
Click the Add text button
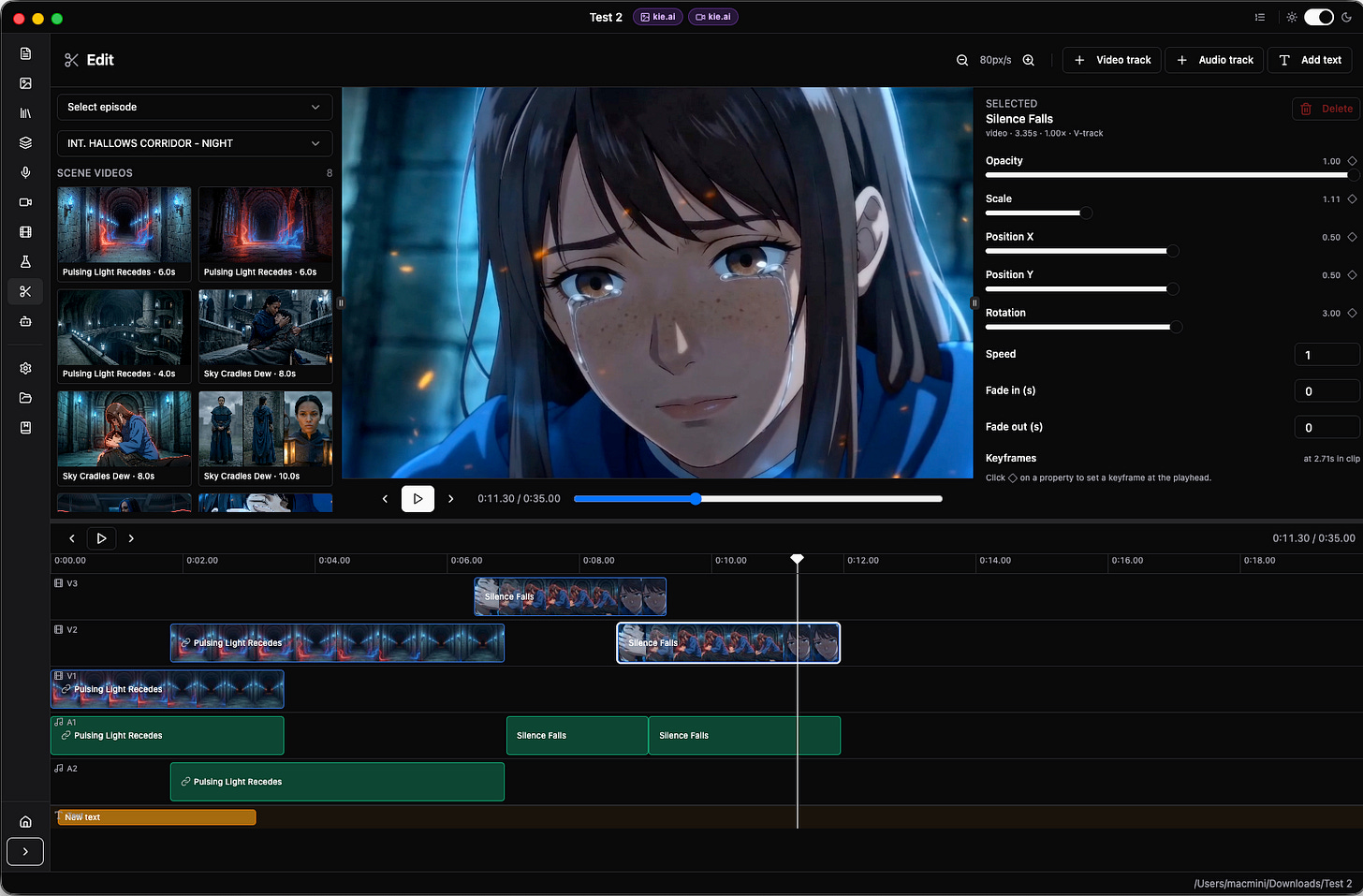coord(1310,60)
